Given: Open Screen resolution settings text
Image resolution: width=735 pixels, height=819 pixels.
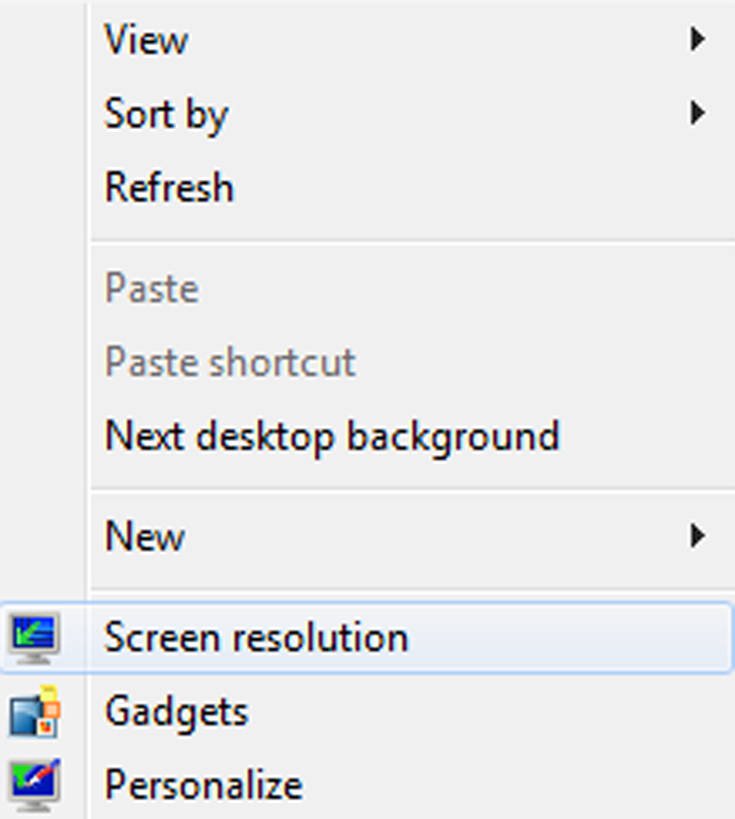Looking at the screenshot, I should click(x=256, y=638).
